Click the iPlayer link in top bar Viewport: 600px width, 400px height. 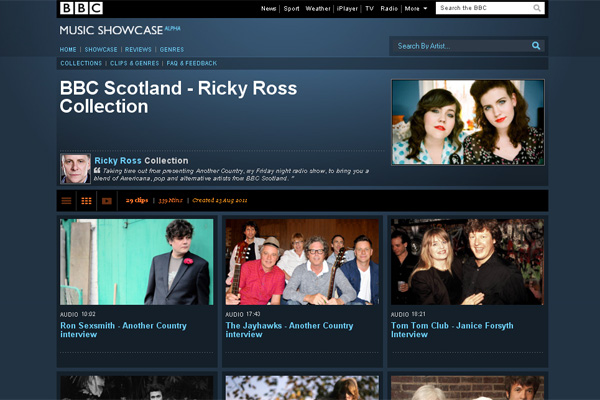(x=347, y=8)
